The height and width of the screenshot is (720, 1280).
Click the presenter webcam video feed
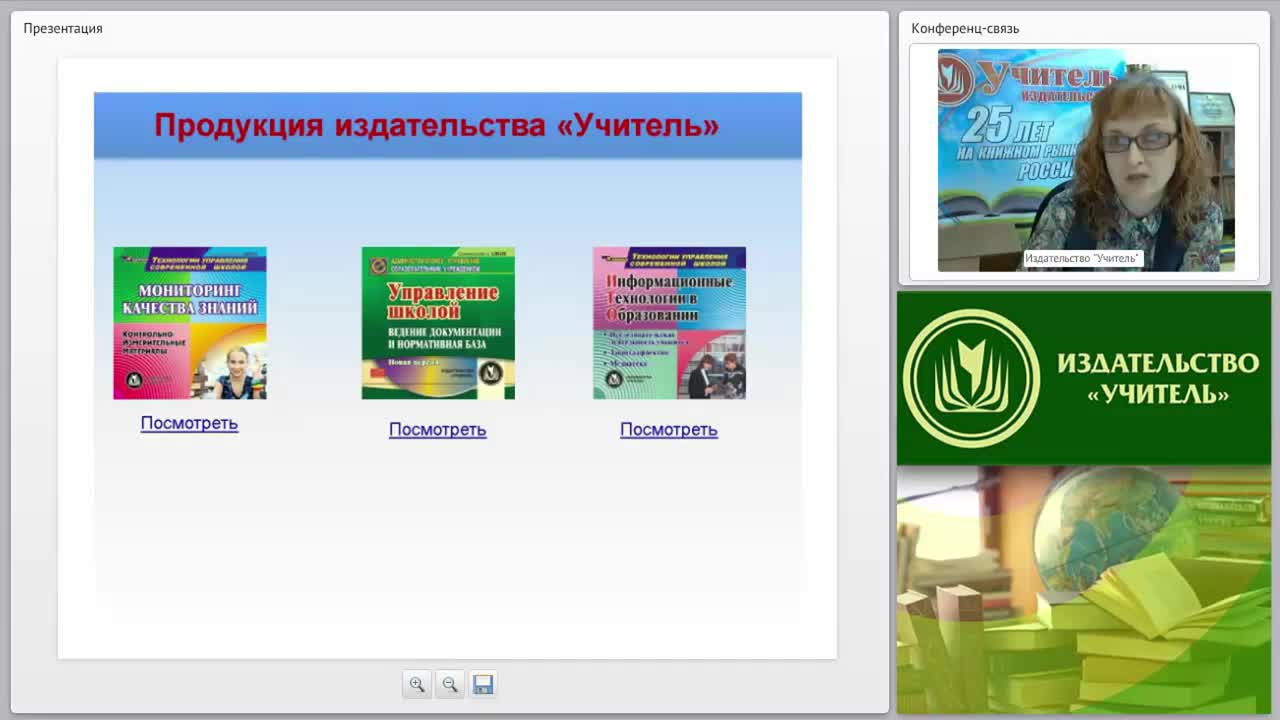pyautogui.click(x=1086, y=160)
